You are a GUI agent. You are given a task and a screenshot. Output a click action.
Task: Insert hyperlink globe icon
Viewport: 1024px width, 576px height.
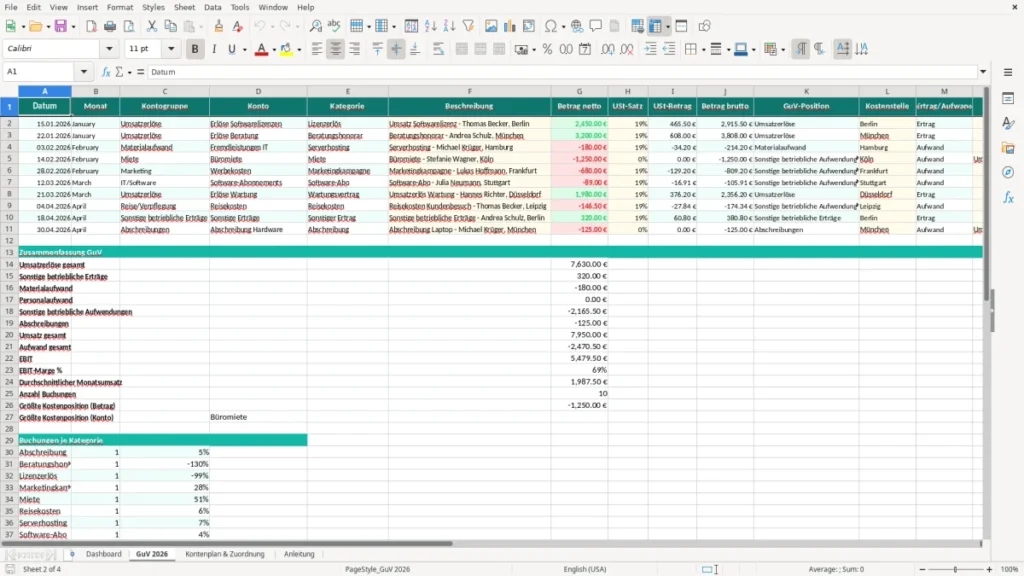pos(577,26)
